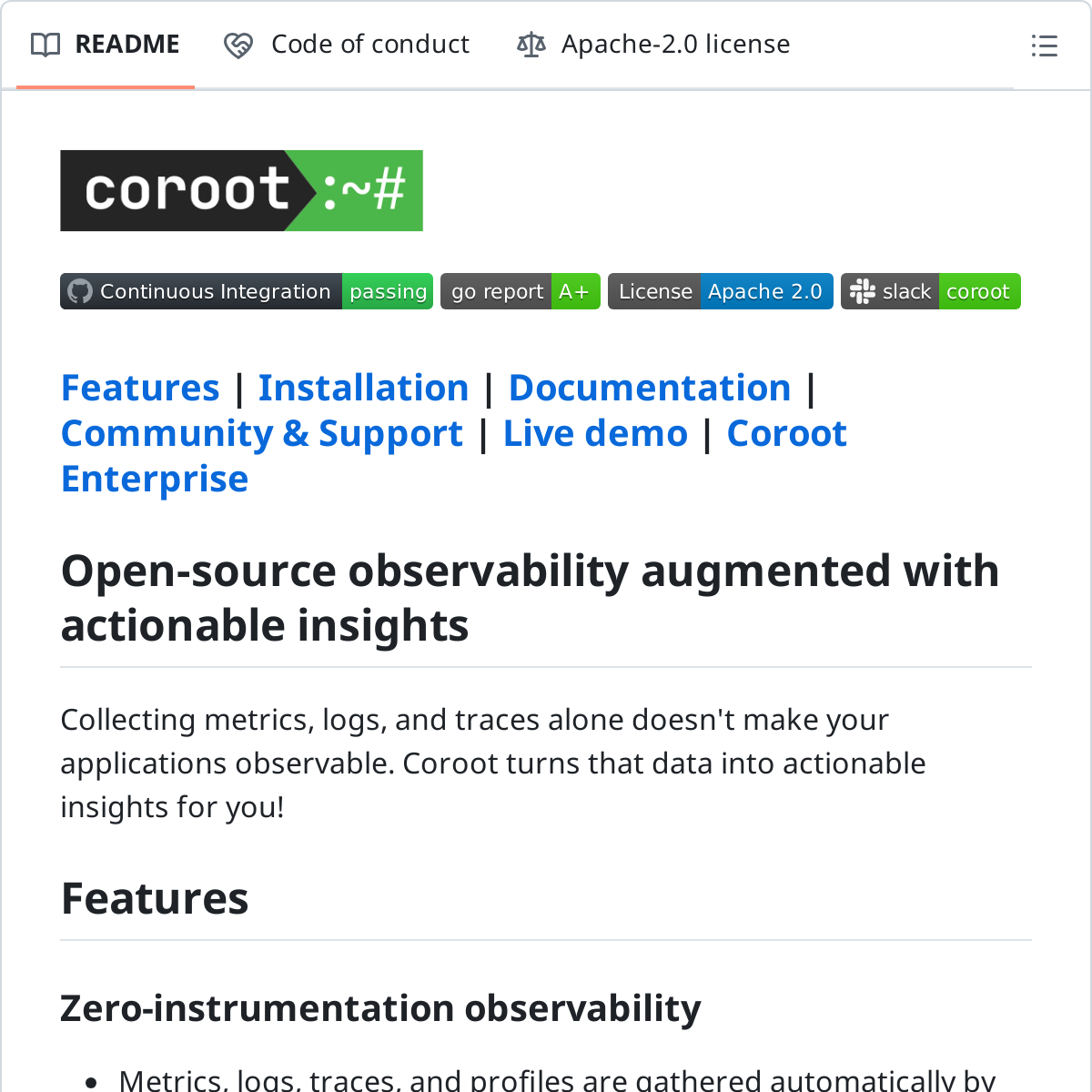Viewport: 1092px width, 1092px height.
Task: Open the Live demo link
Action: [x=595, y=434]
